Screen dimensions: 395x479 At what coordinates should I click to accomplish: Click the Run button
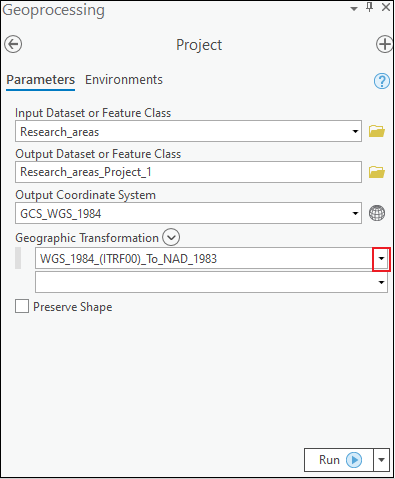pyautogui.click(x=339, y=460)
